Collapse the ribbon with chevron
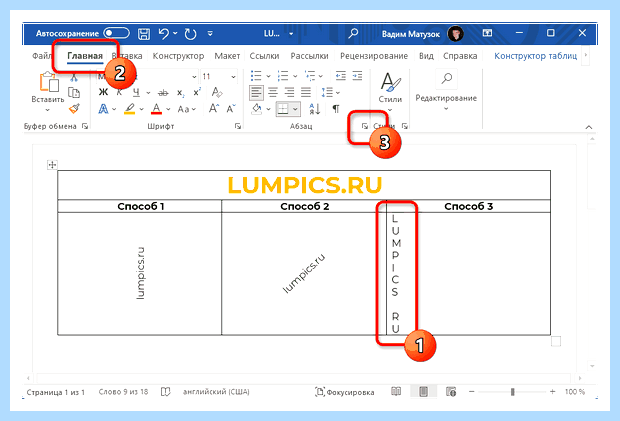The image size is (620, 421). tap(589, 127)
